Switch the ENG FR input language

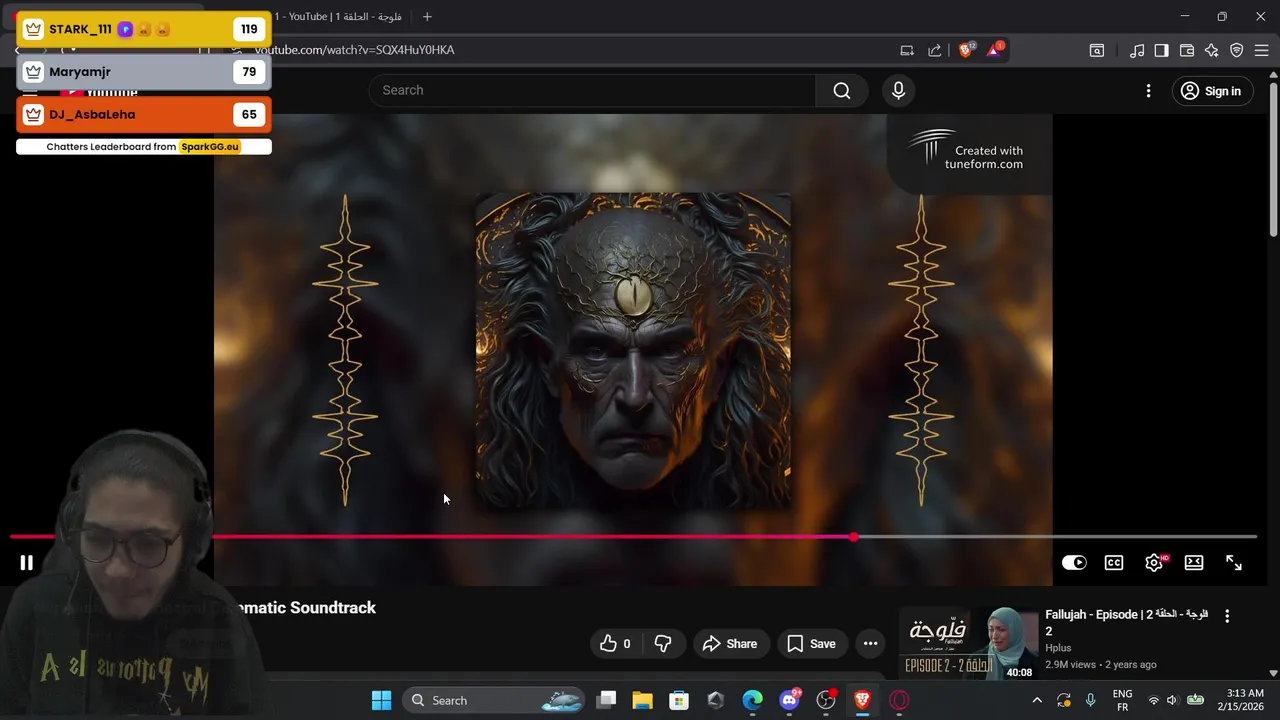[1122, 700]
